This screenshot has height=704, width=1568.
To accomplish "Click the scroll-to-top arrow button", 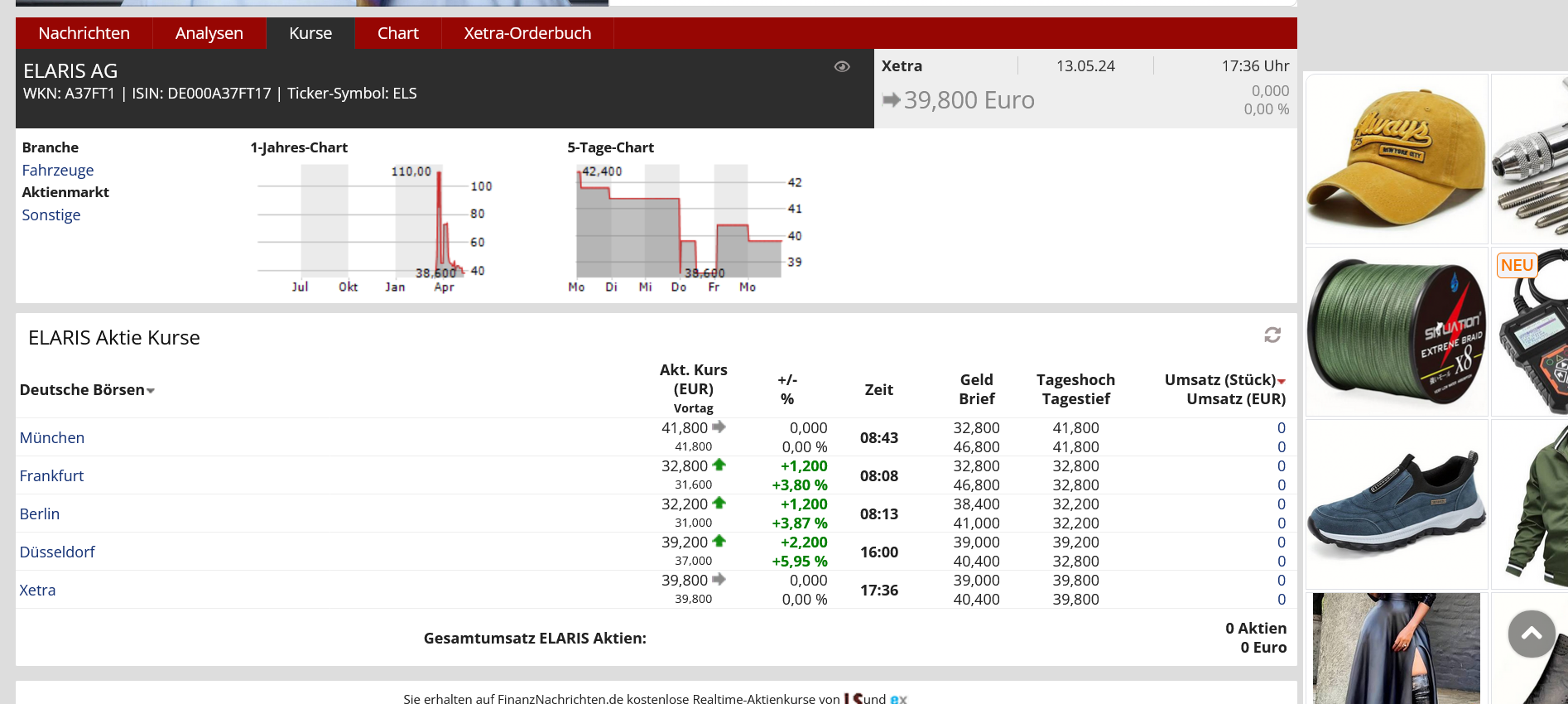I will pos(1532,634).
